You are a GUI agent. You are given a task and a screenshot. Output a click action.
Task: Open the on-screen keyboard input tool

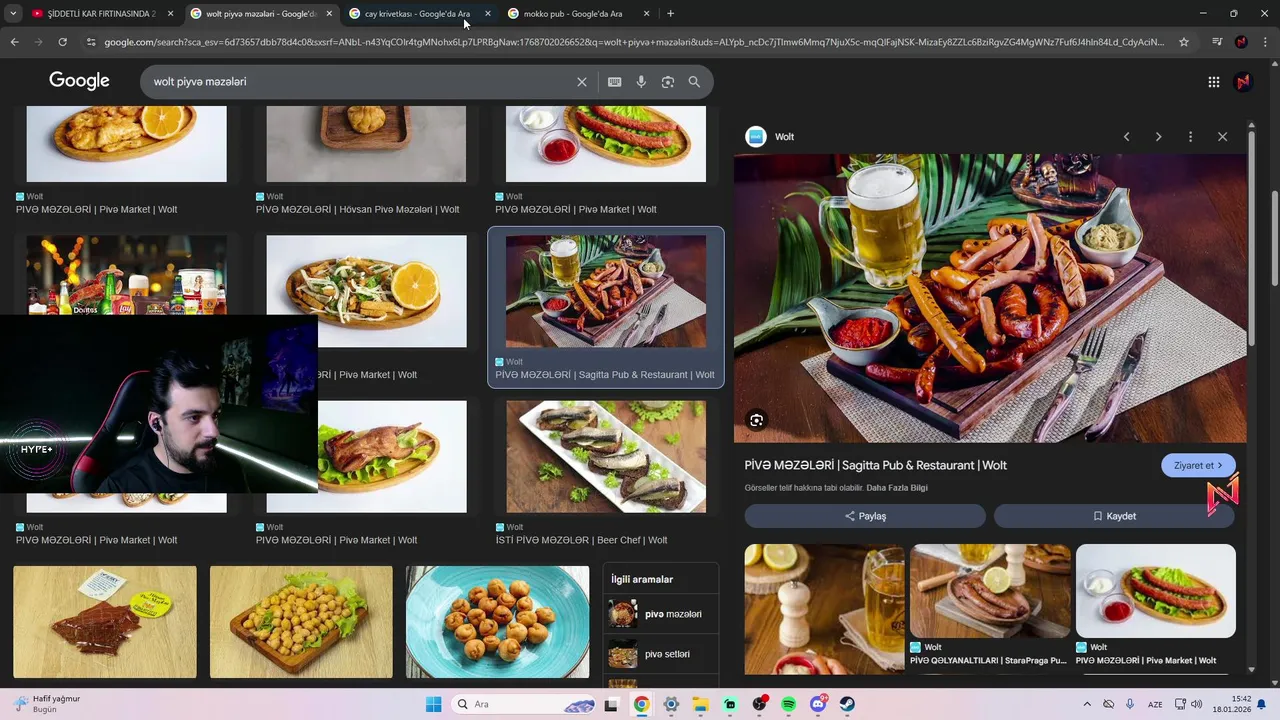tap(614, 82)
